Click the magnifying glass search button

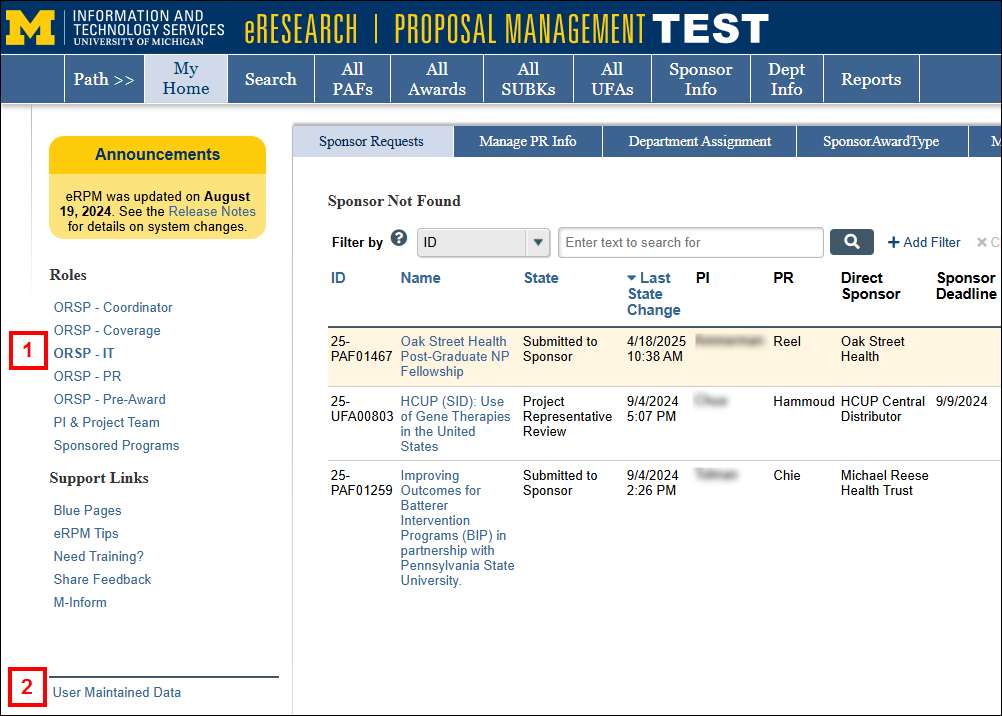tap(851, 242)
